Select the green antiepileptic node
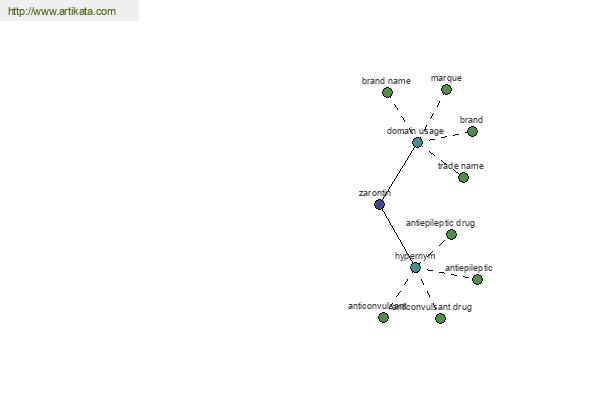Image resolution: width=600 pixels, height=400 pixels. [x=477, y=279]
